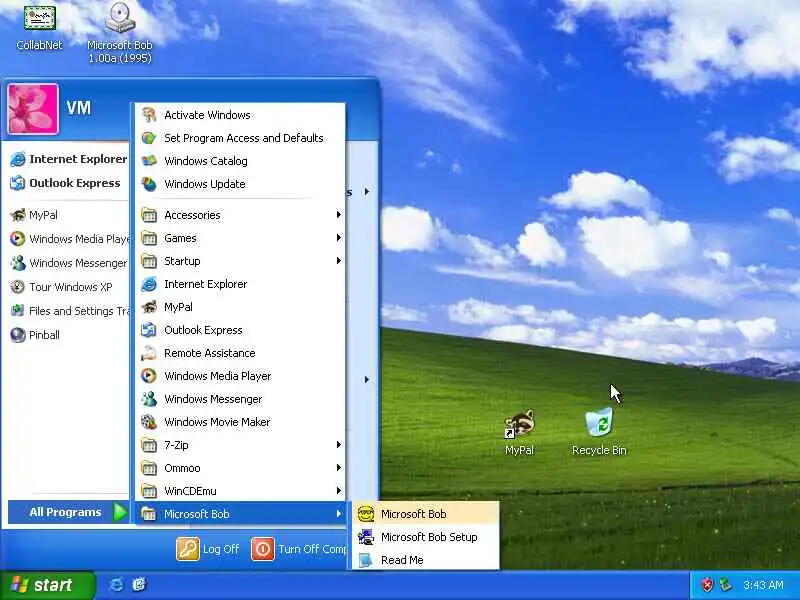Open the Read Me document
This screenshot has width=800, height=600.
[x=426, y=560]
